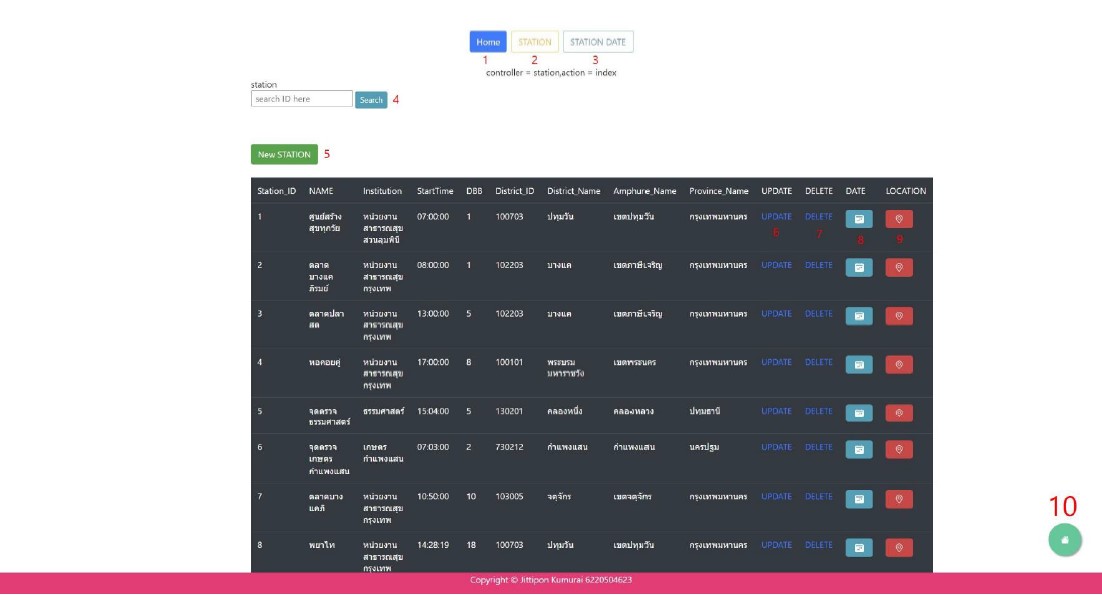The image size is (1102, 595).
Task: Select the district ID 730212 cell
Action: coord(509,447)
